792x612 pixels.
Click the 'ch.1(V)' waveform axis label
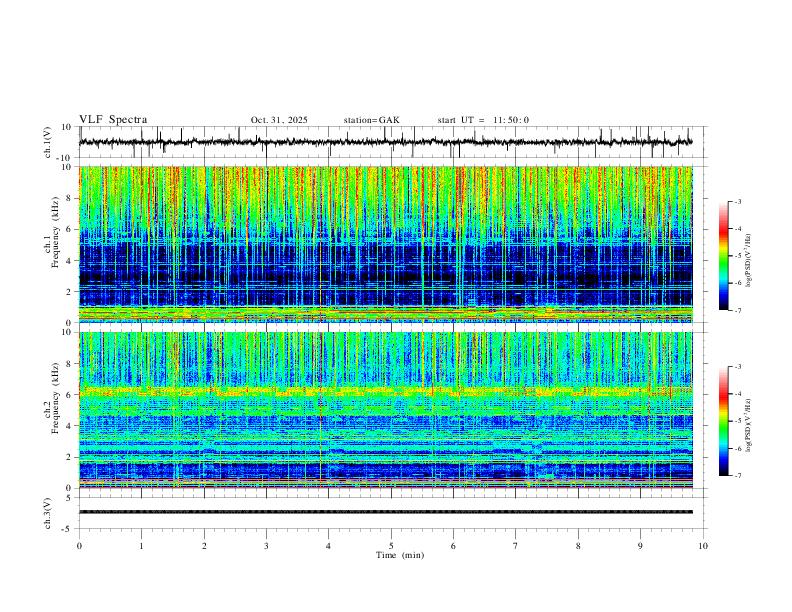point(48,142)
